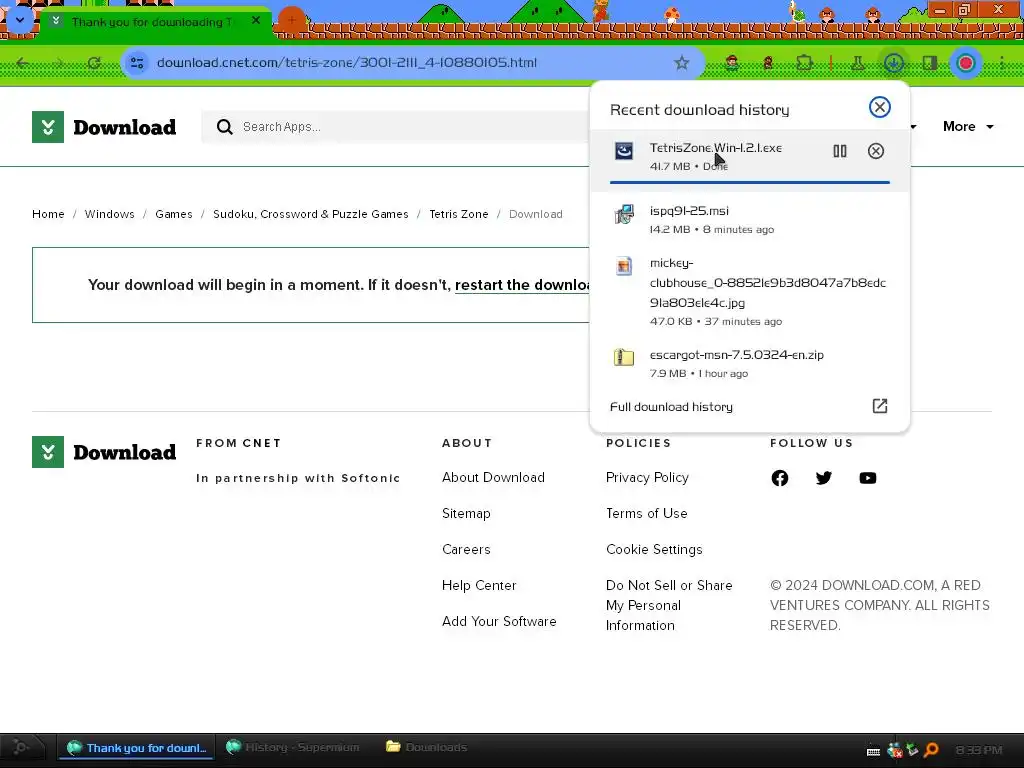Image resolution: width=1024 pixels, height=768 pixels.
Task: Open Full download history link
Action: point(671,407)
